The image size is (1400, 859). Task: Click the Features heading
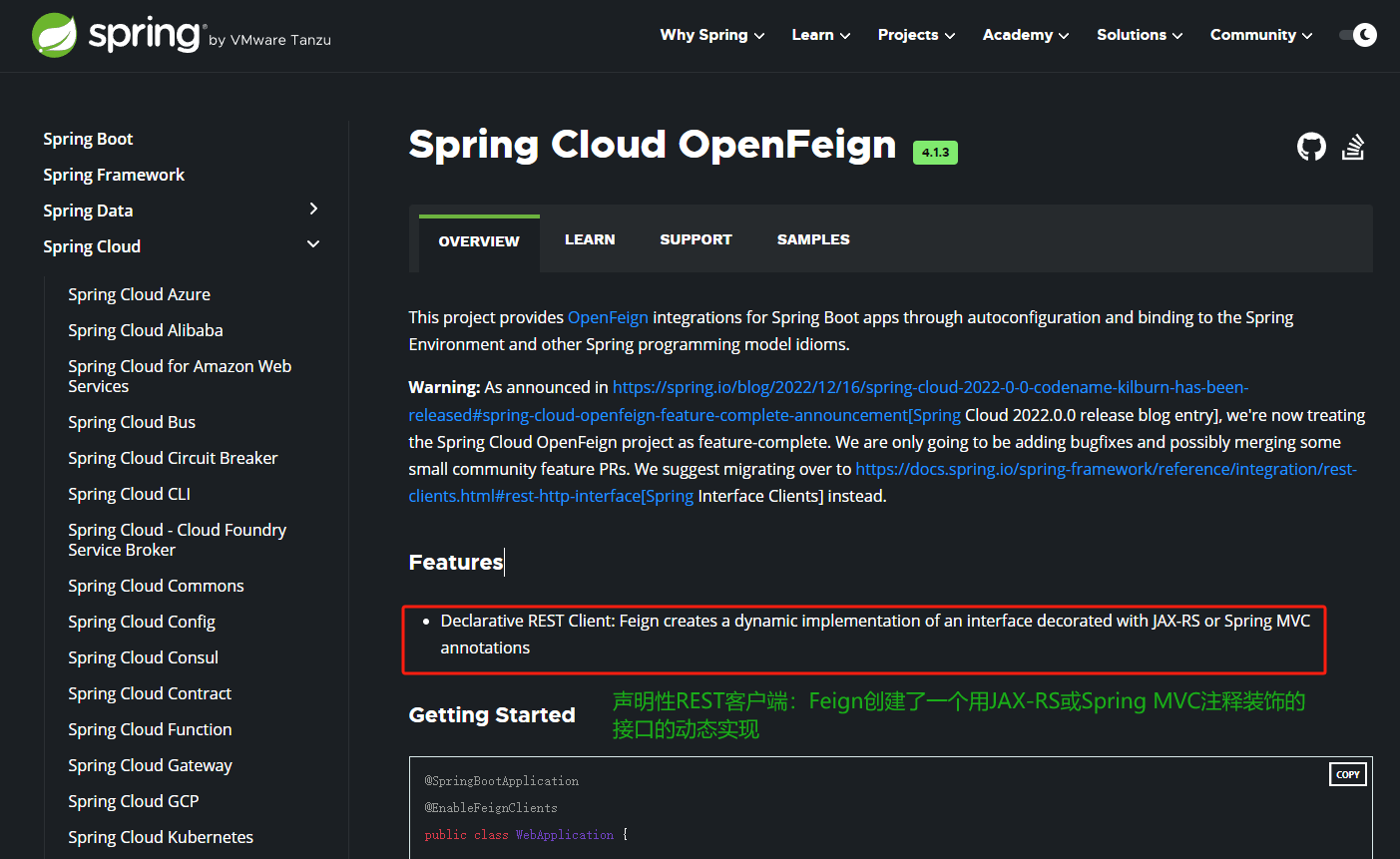pyautogui.click(x=456, y=562)
